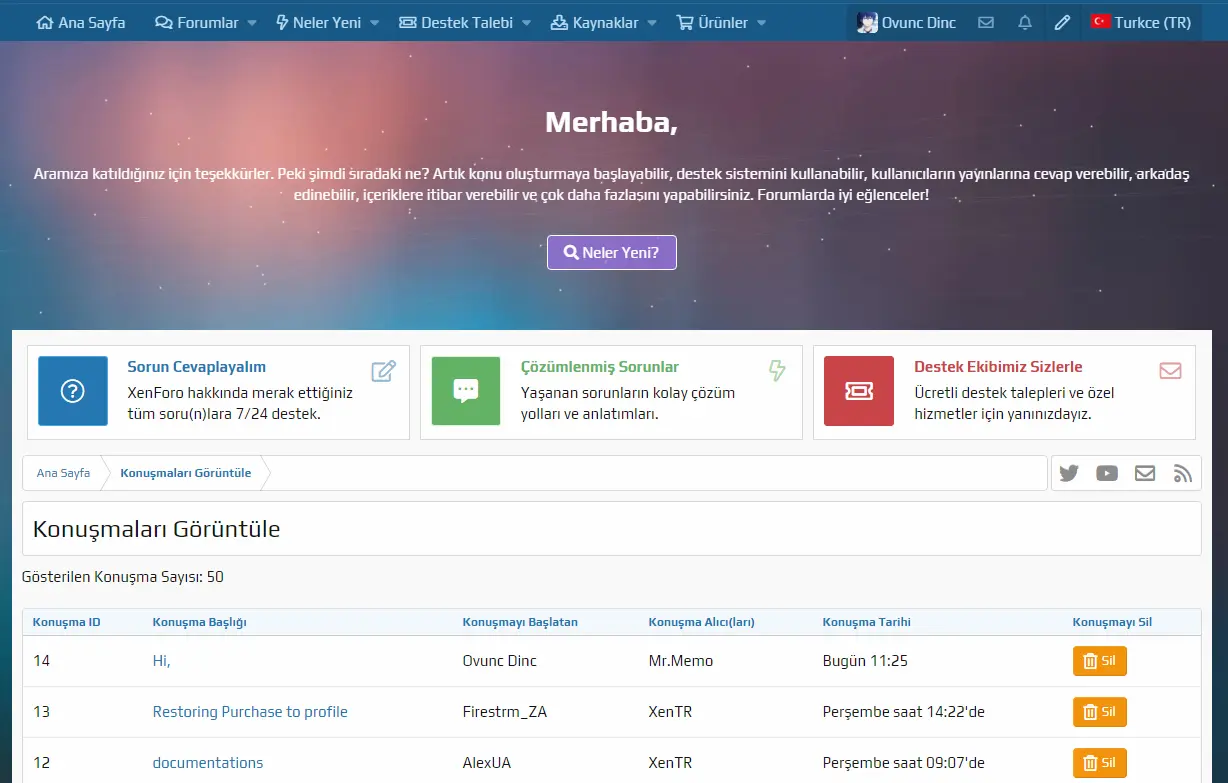The width and height of the screenshot is (1228, 783).
Task: Open the "Hi," conversation title
Action: click(162, 661)
